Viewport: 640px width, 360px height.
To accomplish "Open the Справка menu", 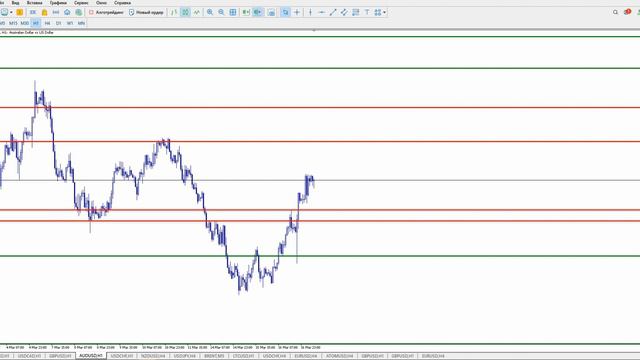I will click(x=122, y=3).
